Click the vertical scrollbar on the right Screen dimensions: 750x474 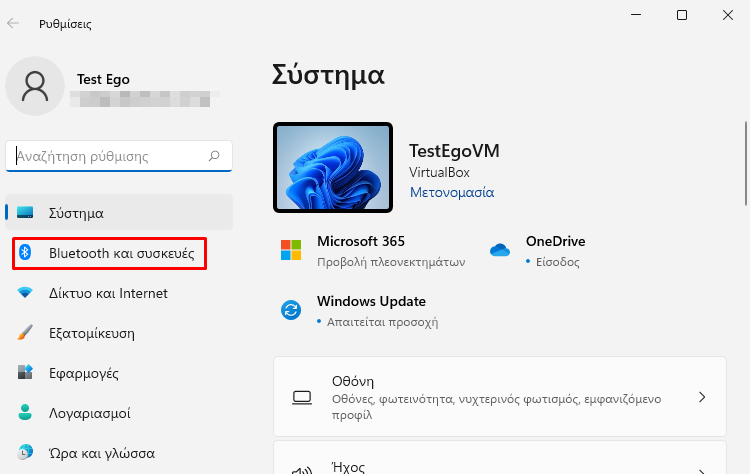(745, 164)
